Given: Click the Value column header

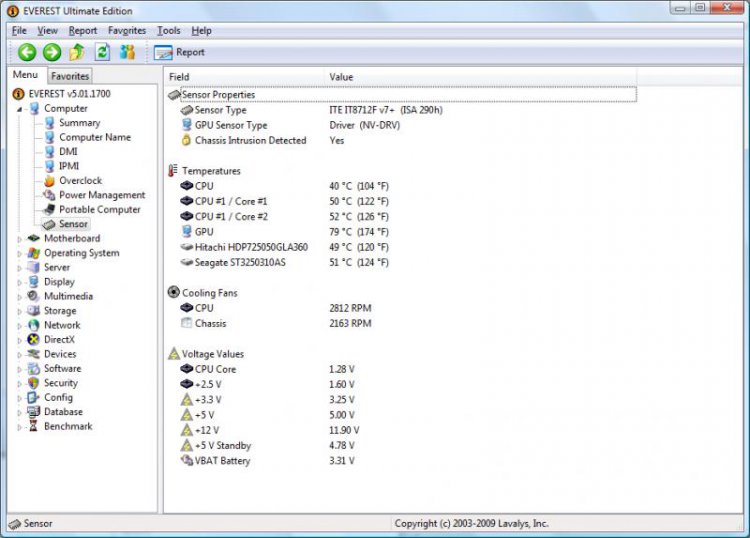Looking at the screenshot, I should [480, 77].
